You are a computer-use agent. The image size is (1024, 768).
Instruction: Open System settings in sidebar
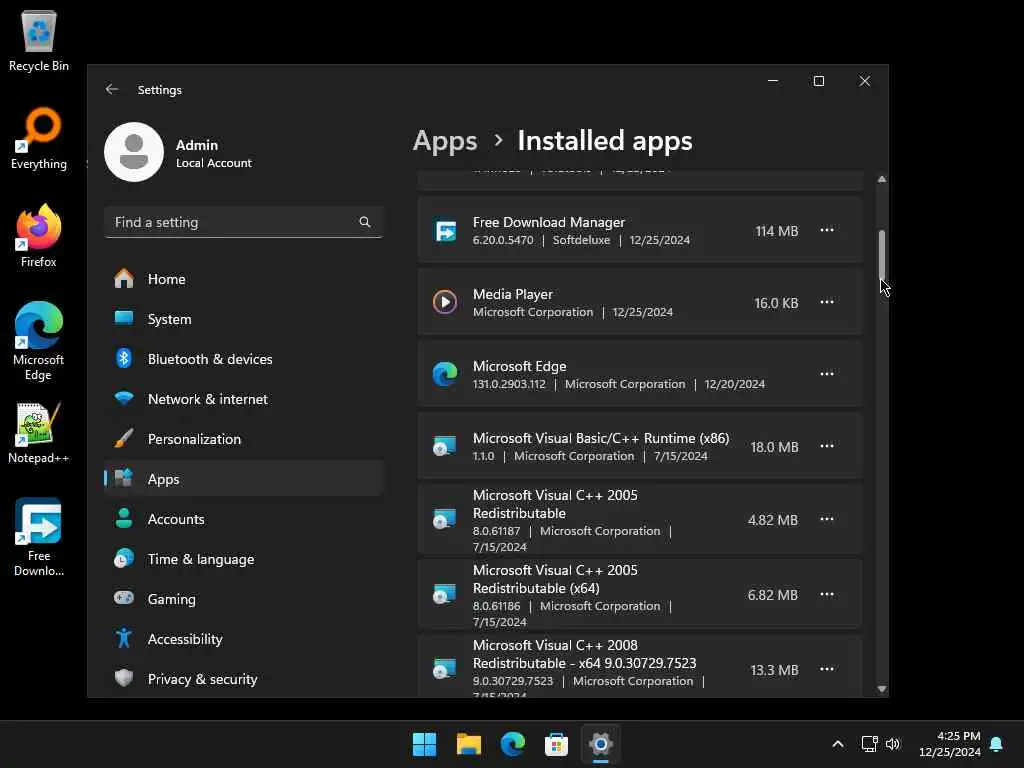click(243, 319)
